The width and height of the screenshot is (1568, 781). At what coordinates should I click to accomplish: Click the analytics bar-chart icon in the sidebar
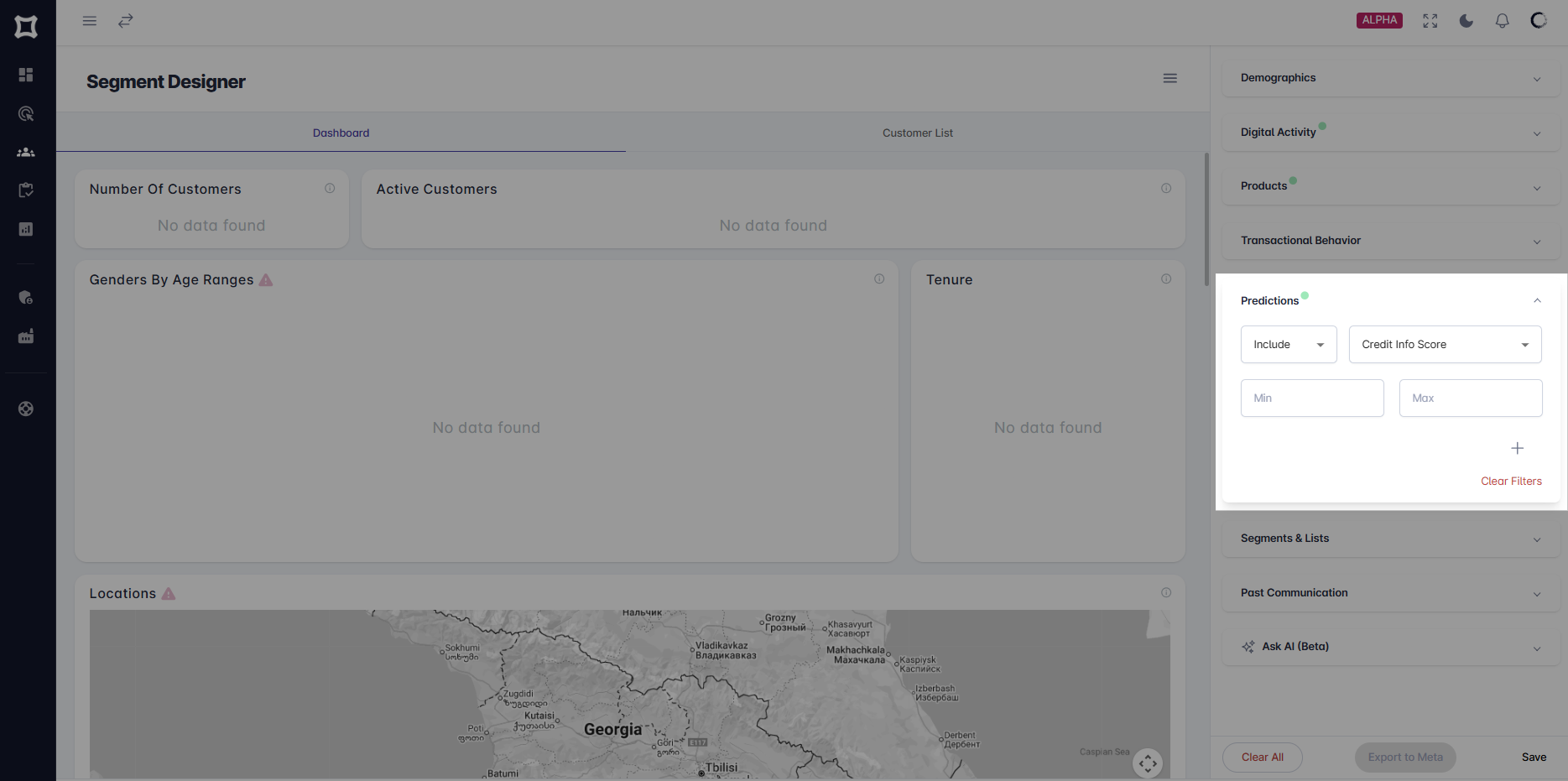tap(26, 228)
